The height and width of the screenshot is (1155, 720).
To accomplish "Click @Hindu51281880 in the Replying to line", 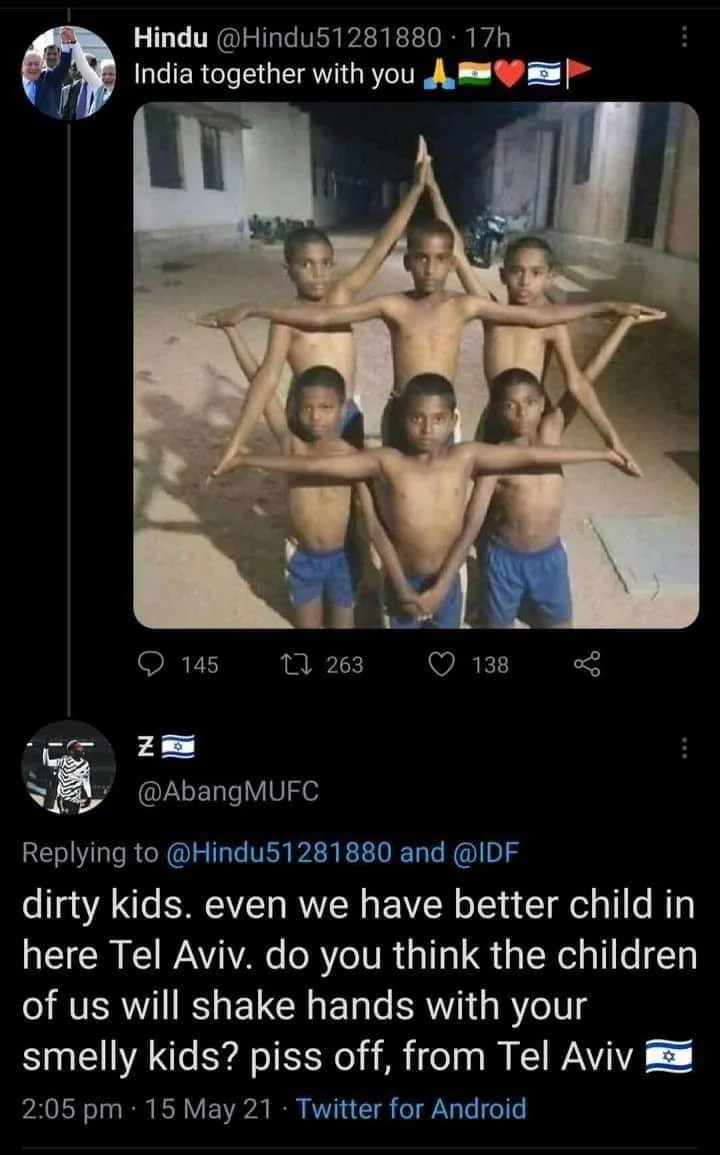I will click(279, 852).
